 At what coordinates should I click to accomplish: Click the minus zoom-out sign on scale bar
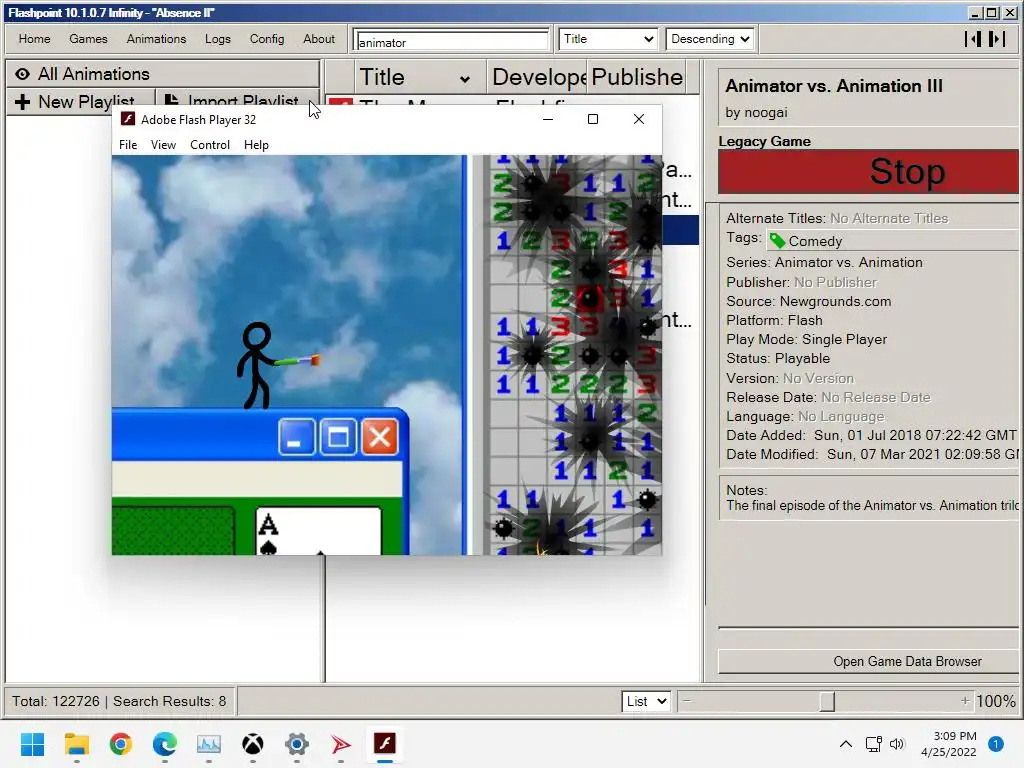pyautogui.click(x=687, y=701)
